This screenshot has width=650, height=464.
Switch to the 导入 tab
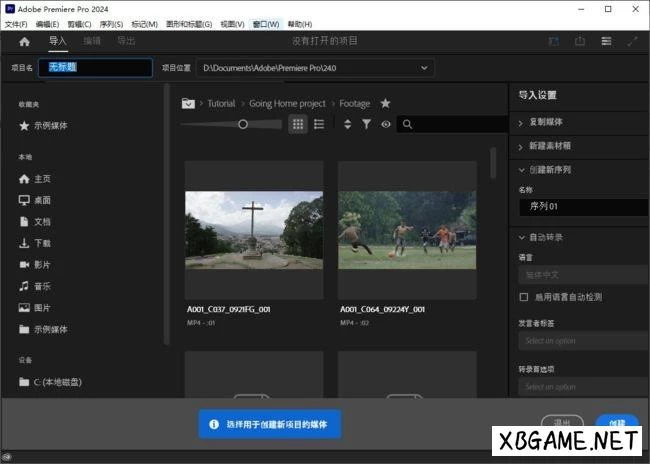pos(58,42)
